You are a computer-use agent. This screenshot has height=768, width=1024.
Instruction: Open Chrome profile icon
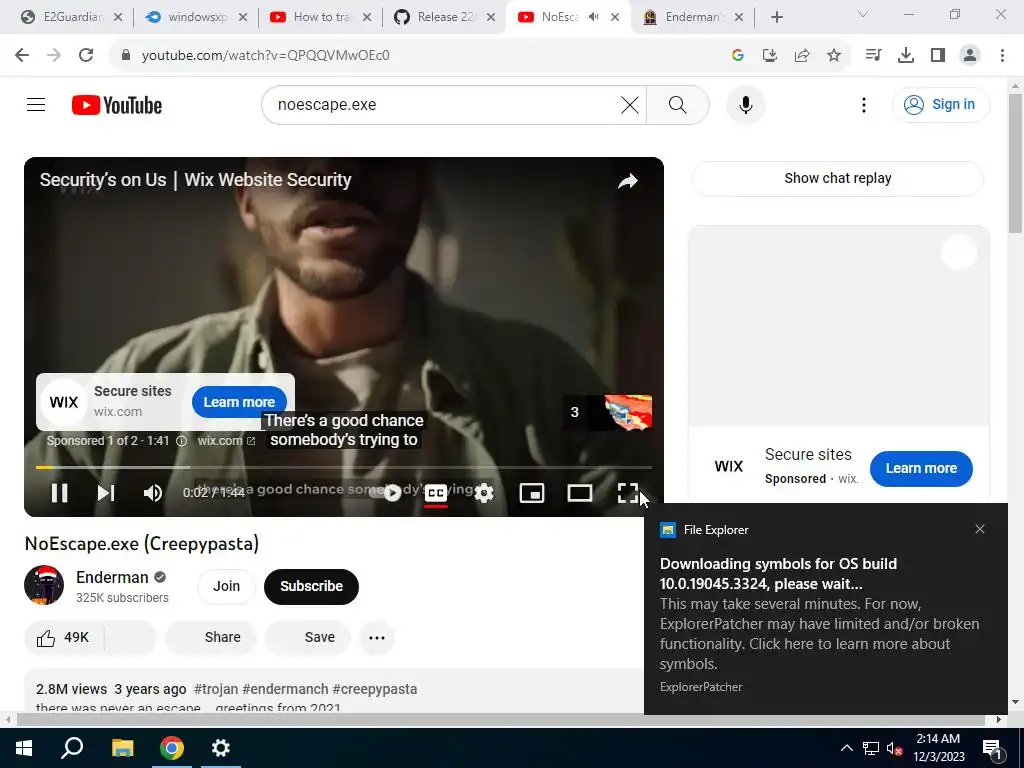pos(970,55)
